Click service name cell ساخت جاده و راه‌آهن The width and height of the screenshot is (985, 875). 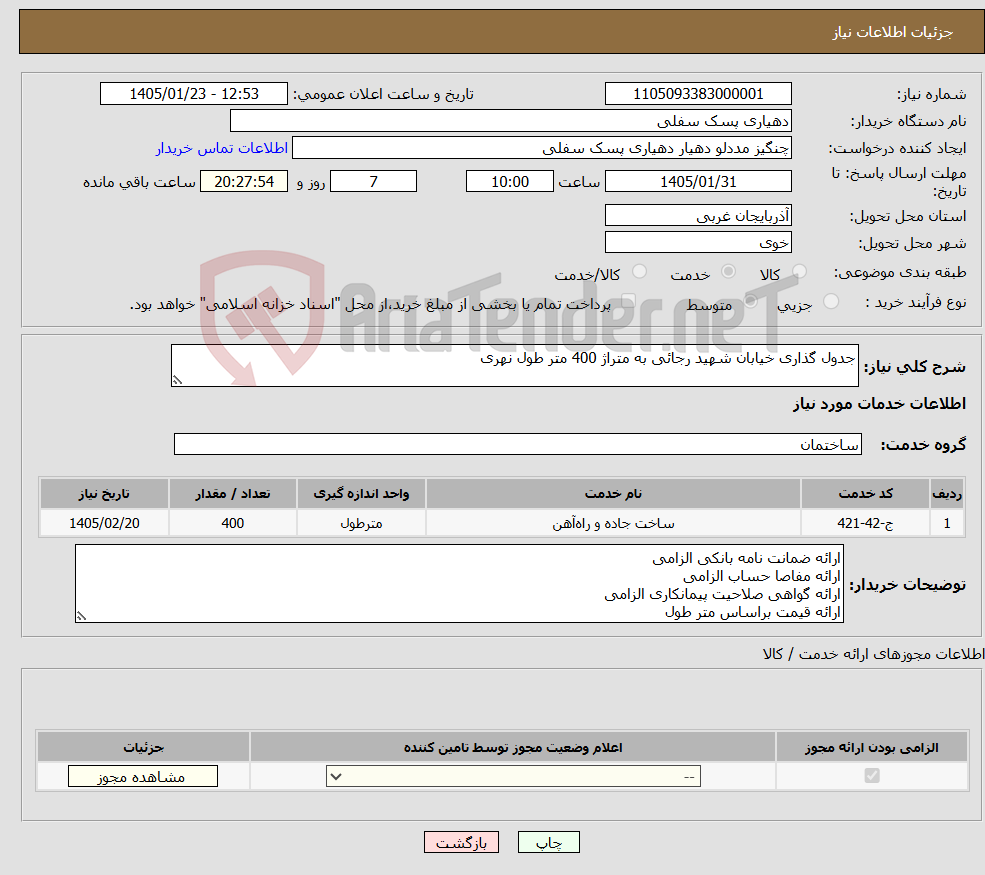tap(613, 523)
